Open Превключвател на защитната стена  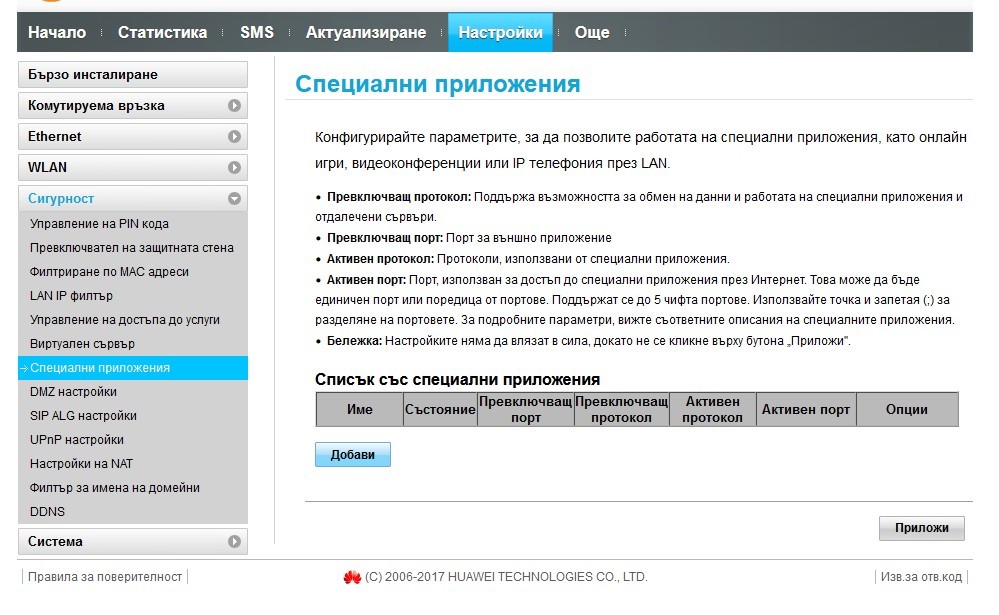coord(133,248)
